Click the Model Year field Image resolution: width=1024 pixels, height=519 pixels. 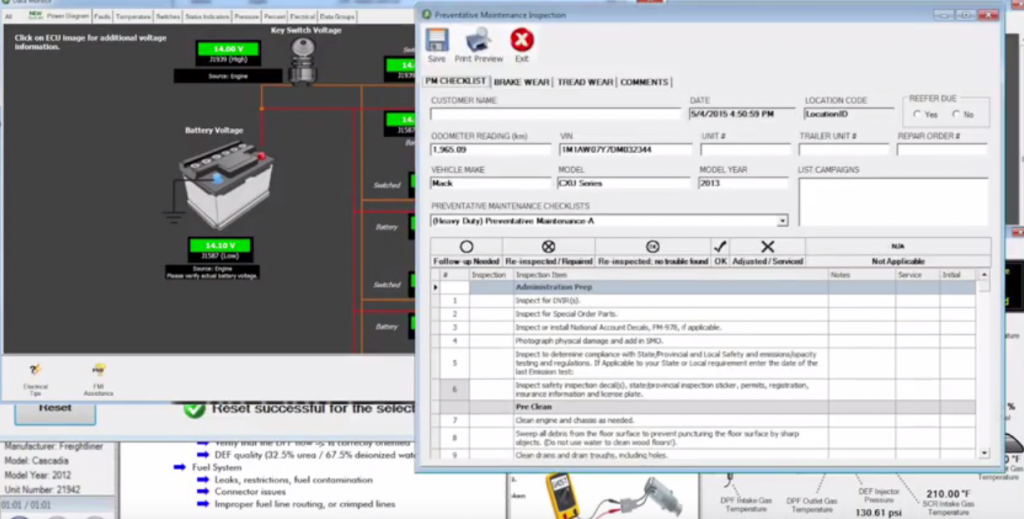[743, 183]
